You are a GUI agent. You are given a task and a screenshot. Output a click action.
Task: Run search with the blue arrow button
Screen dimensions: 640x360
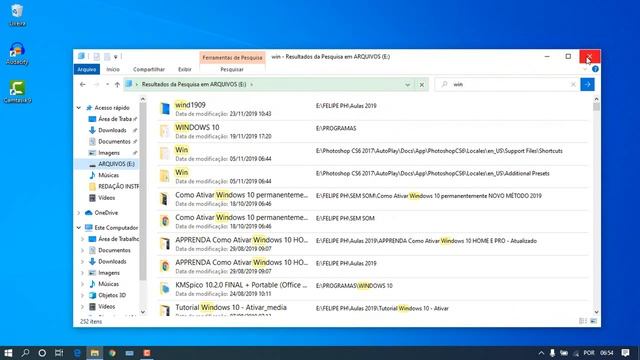(587, 84)
